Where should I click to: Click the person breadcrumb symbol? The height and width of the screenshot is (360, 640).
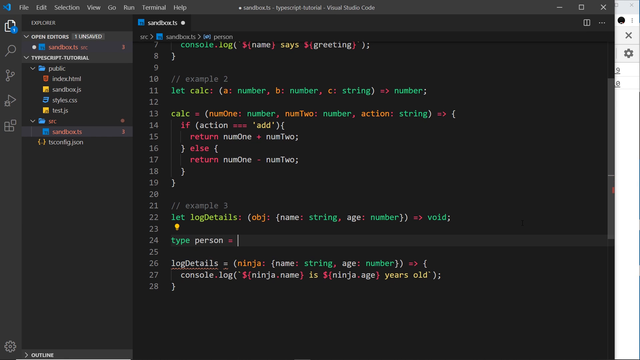223,37
